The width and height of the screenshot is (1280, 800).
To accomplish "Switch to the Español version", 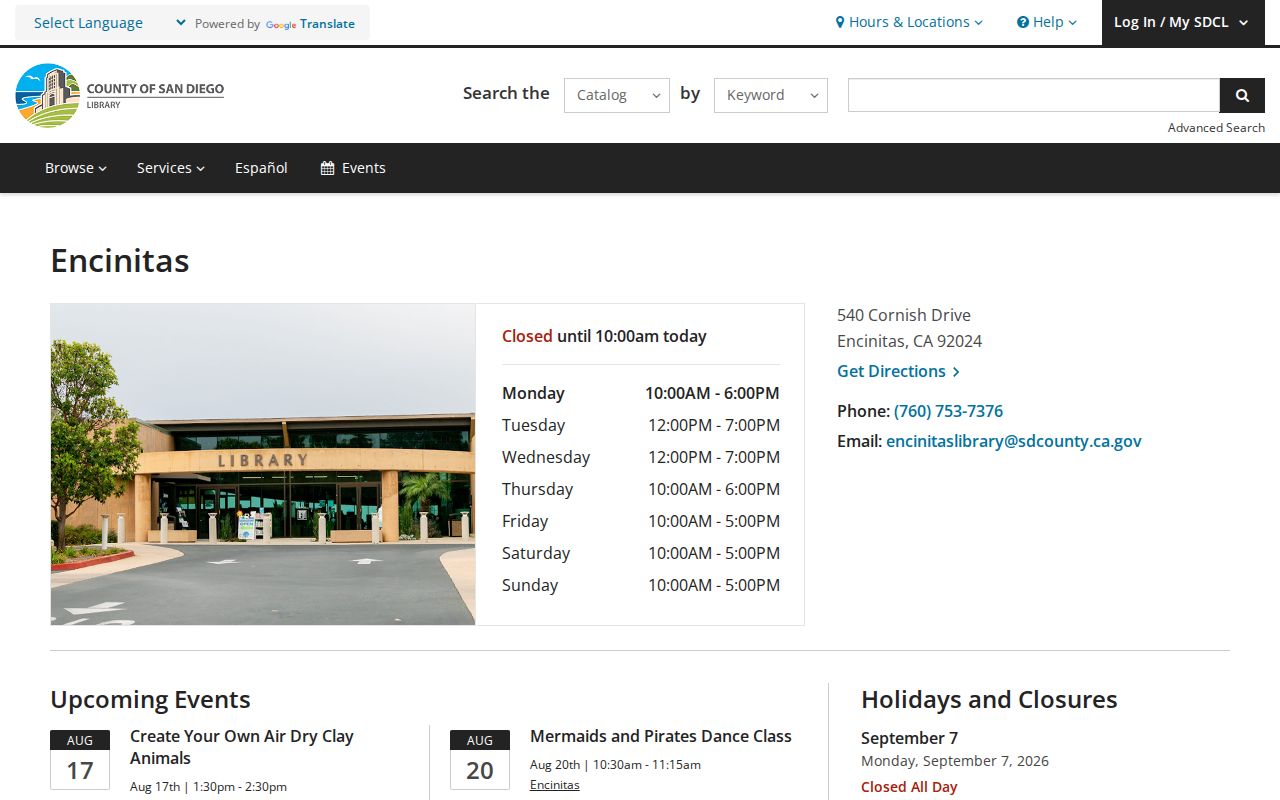I will click(261, 168).
